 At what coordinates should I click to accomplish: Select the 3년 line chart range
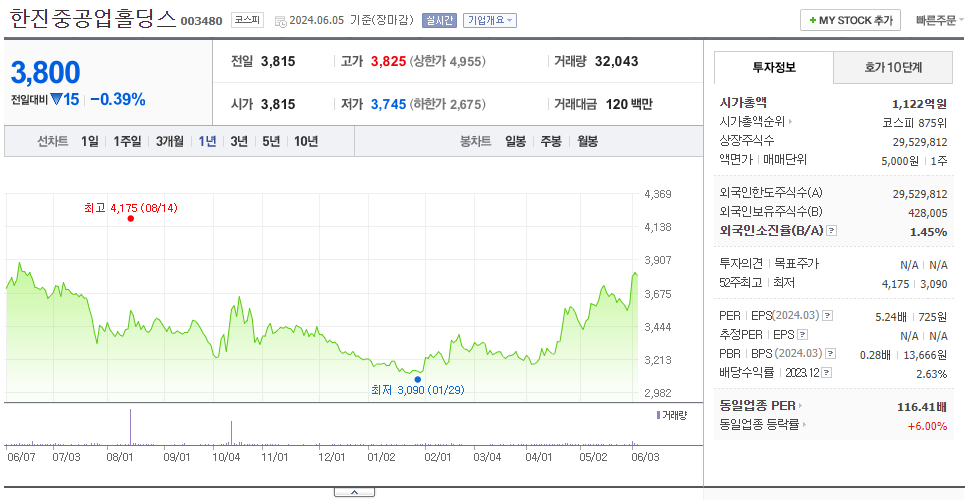coord(239,141)
